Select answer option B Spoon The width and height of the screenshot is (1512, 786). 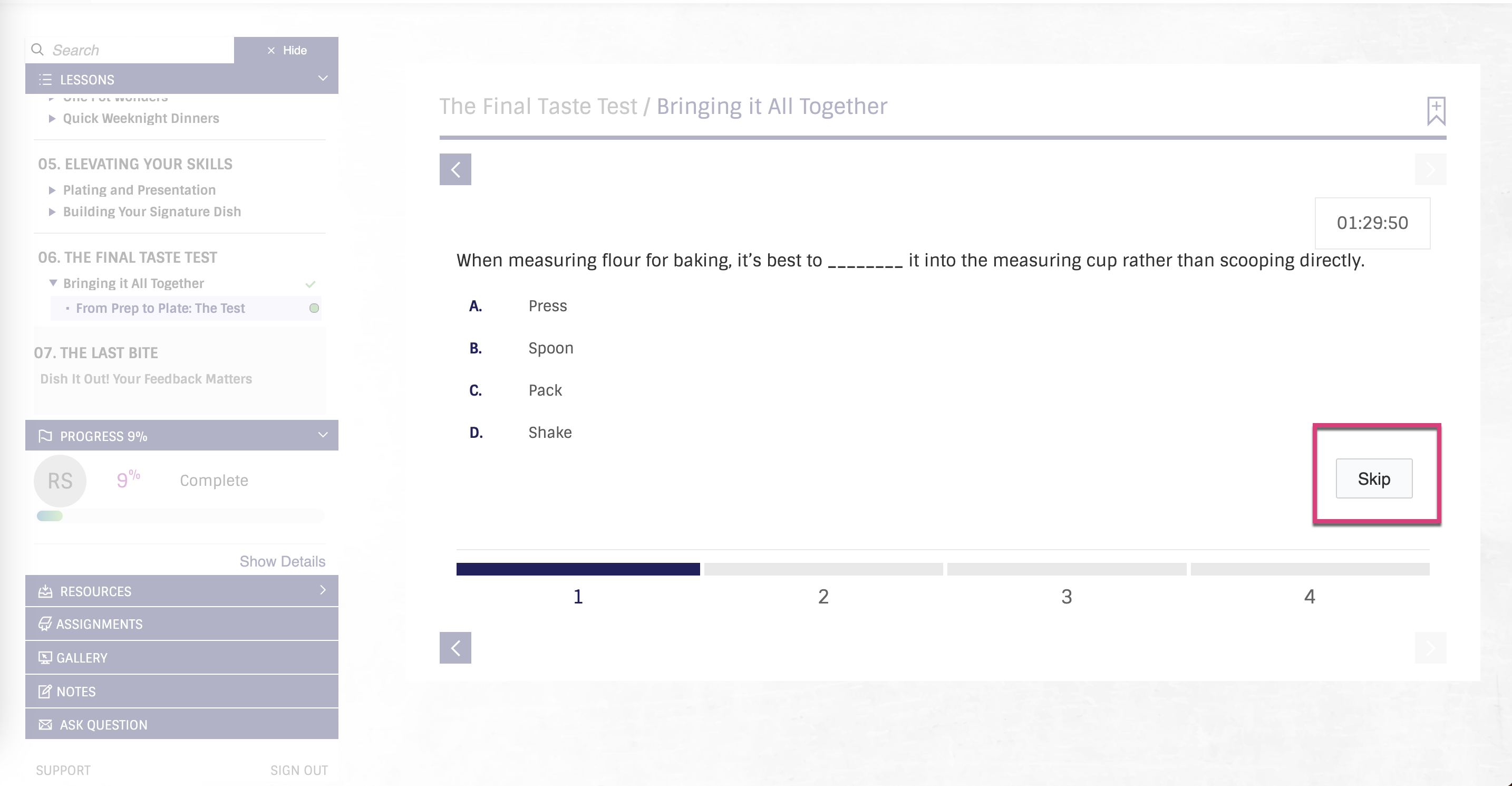pos(550,348)
